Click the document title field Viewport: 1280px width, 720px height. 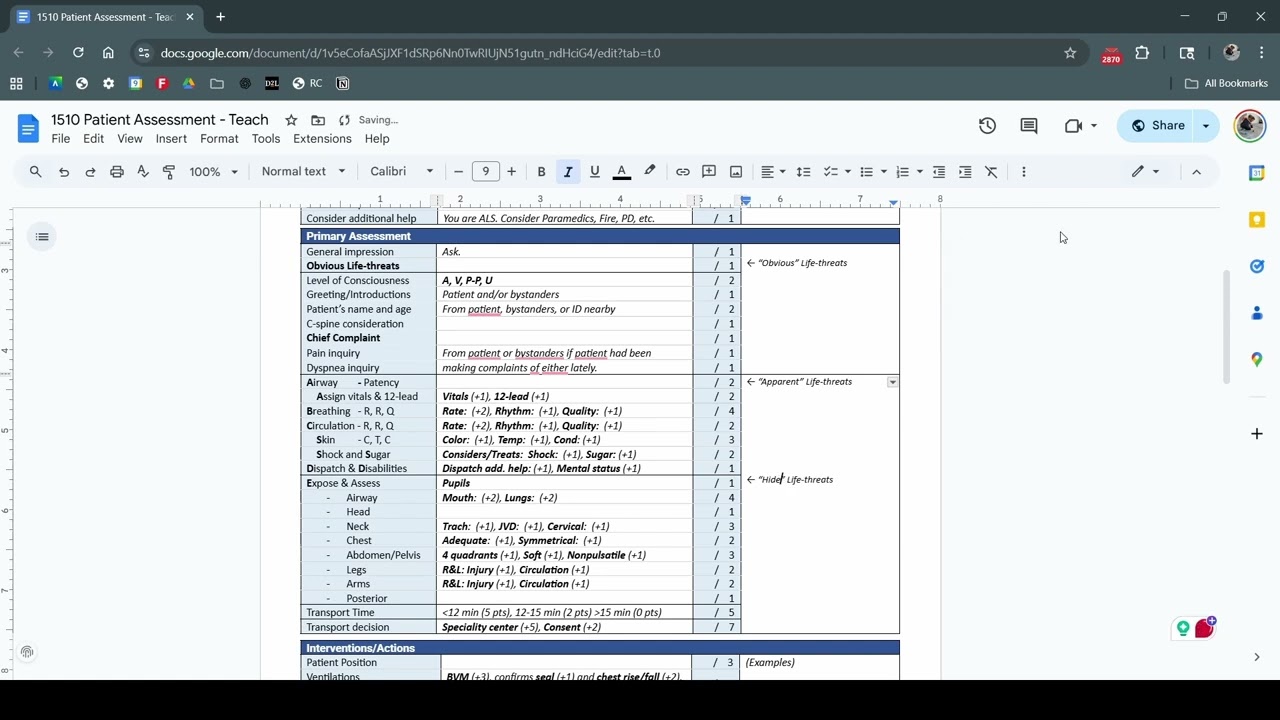pyautogui.click(x=160, y=120)
